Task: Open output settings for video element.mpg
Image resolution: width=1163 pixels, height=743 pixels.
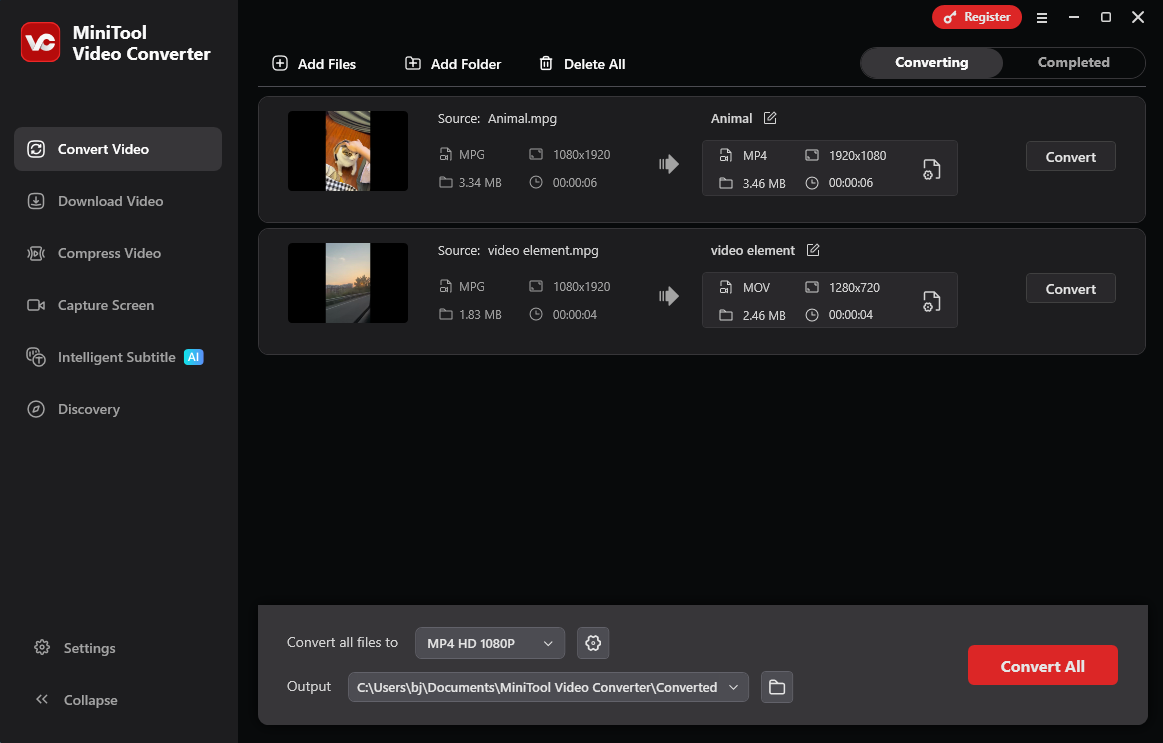Action: pos(931,300)
